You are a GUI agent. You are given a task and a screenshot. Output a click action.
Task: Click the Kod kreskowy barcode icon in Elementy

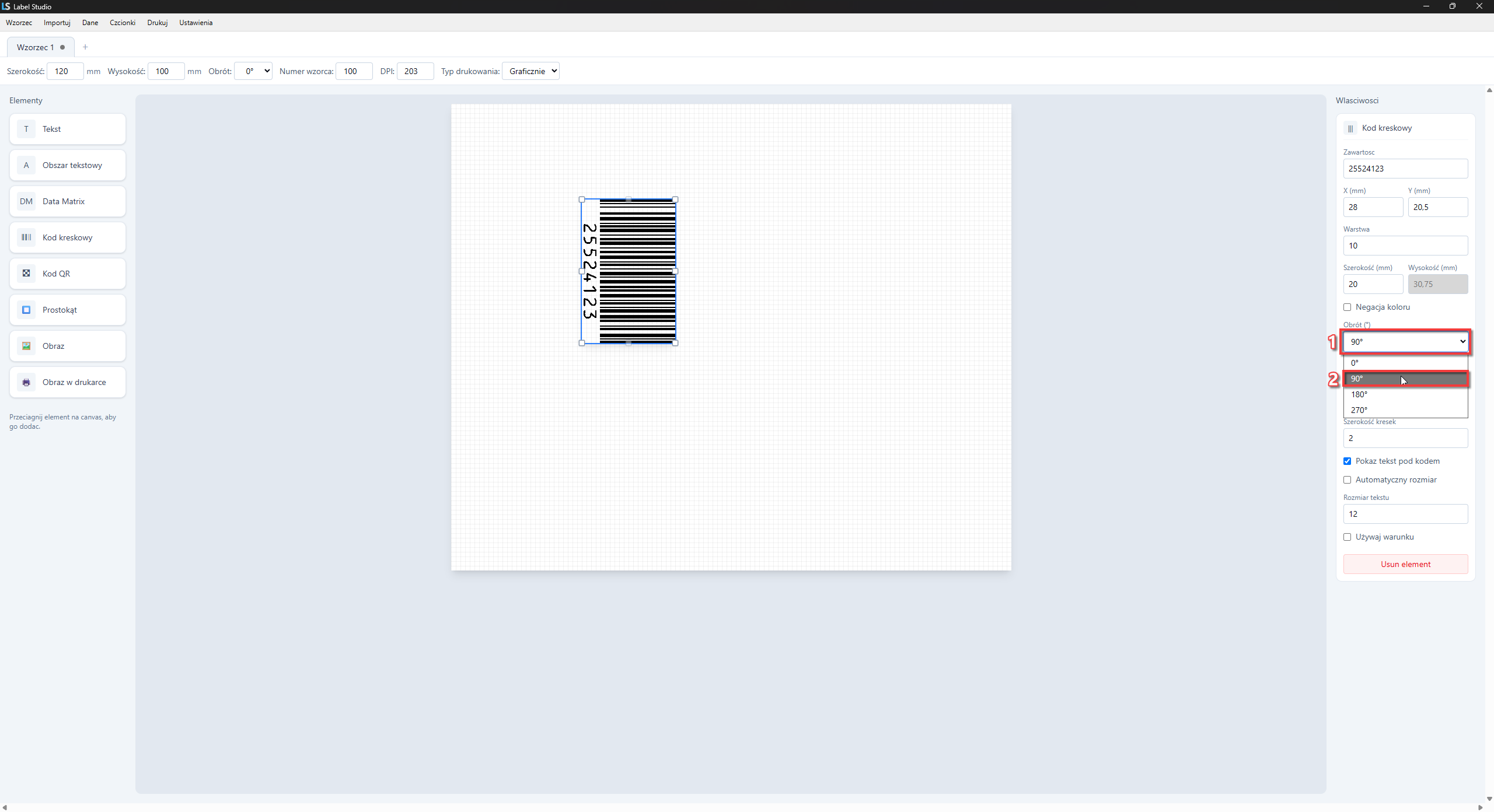coord(26,237)
